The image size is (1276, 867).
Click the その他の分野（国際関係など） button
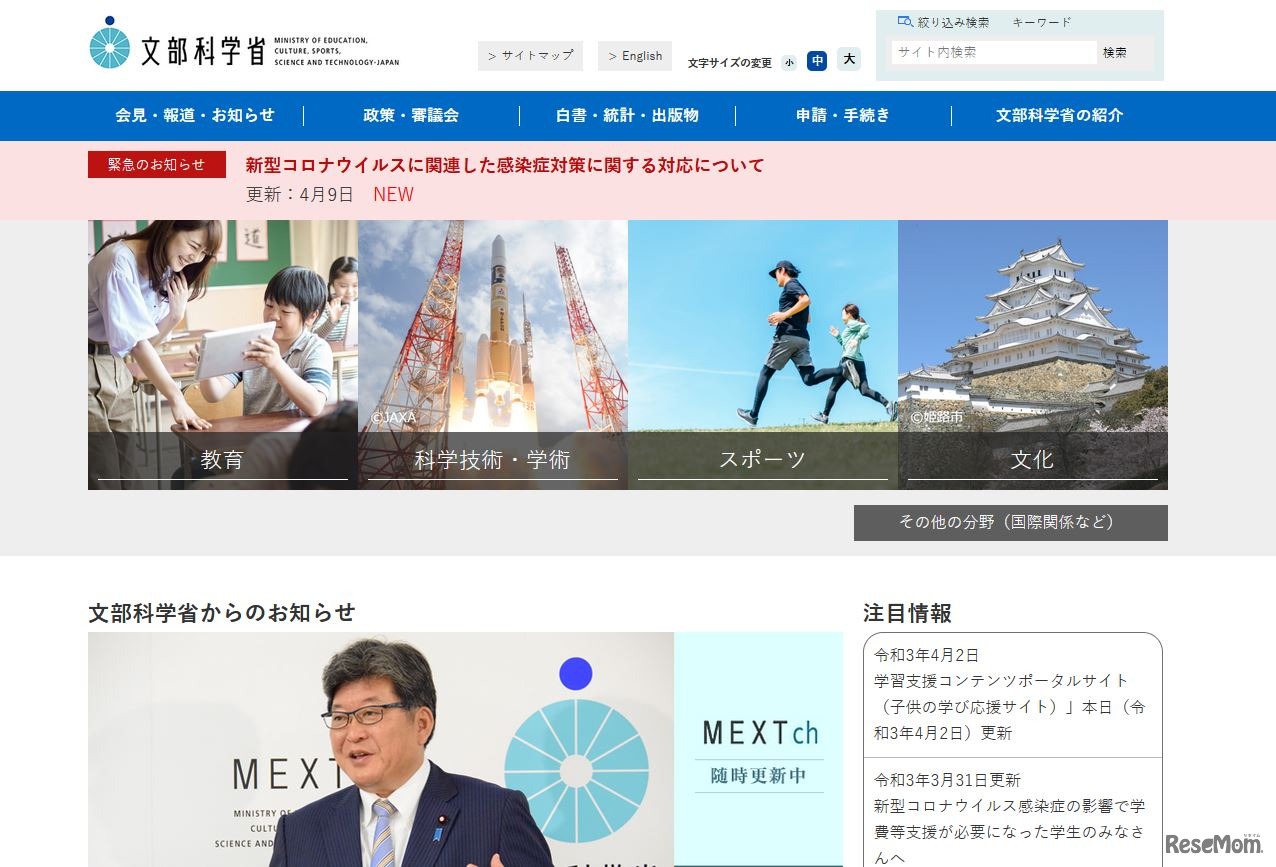1009,521
